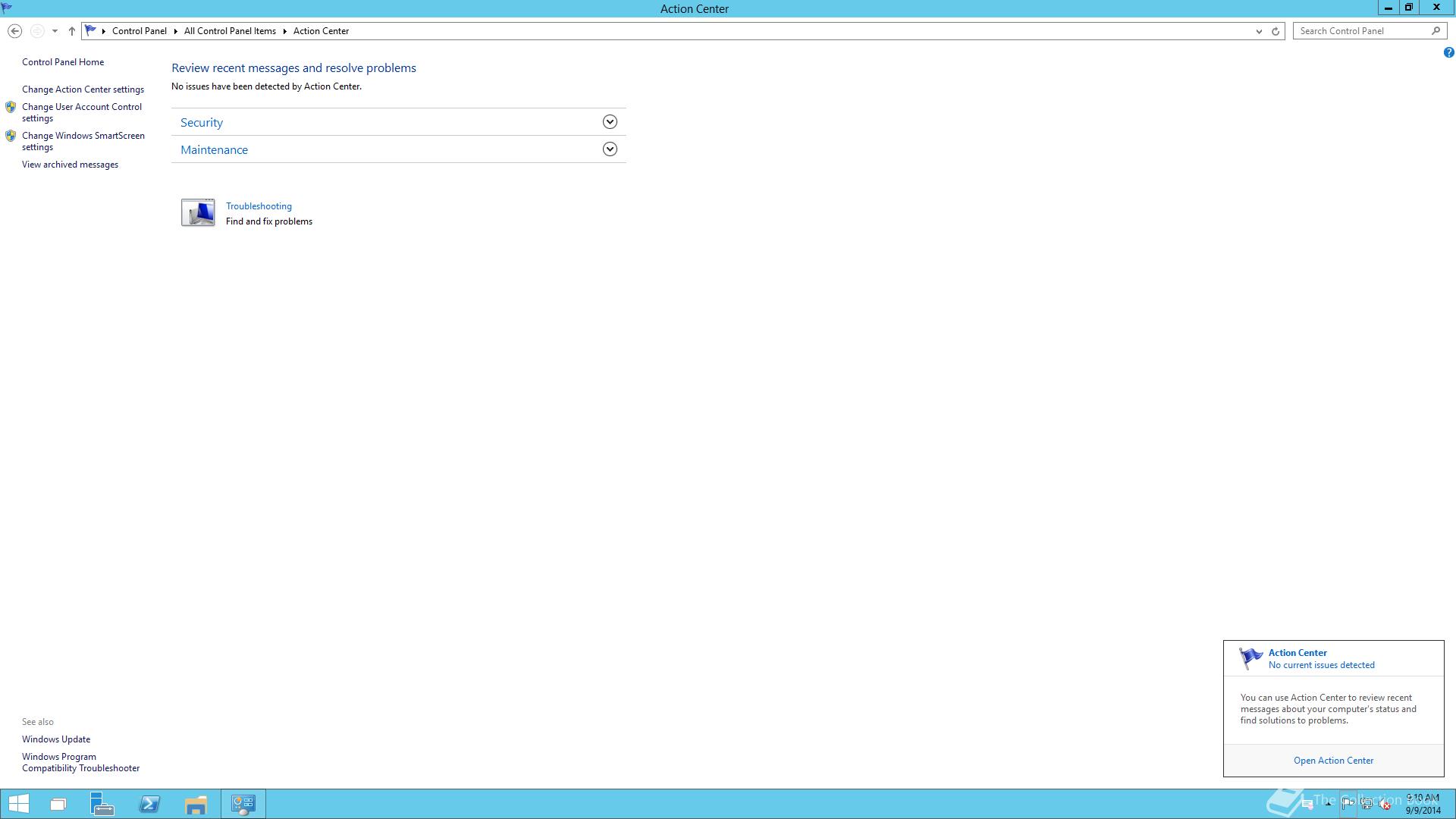The height and width of the screenshot is (819, 1456).
Task: Open File Explorer from taskbar
Action: pos(196,804)
